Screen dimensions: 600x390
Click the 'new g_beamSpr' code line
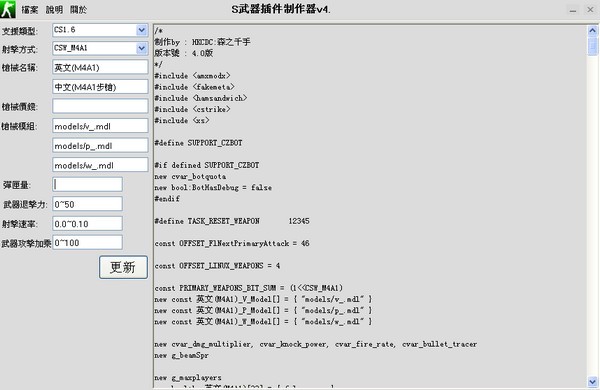[x=182, y=355]
